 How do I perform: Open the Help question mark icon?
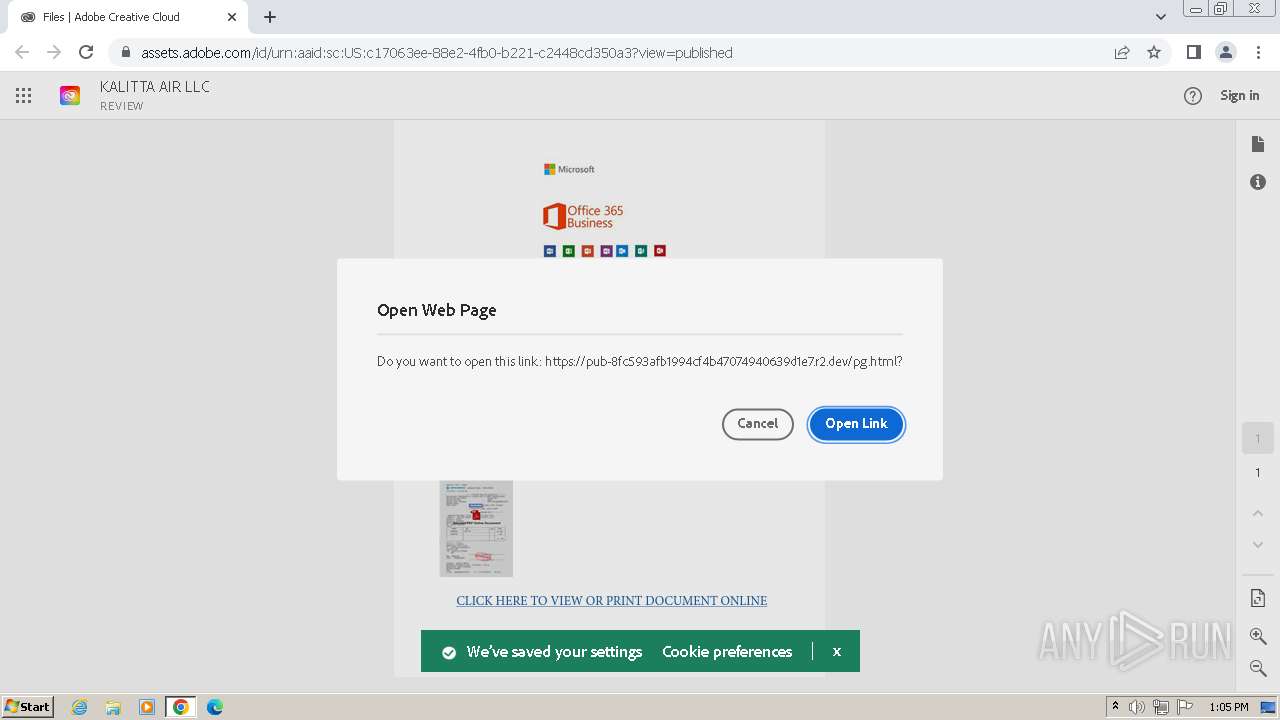1193,96
